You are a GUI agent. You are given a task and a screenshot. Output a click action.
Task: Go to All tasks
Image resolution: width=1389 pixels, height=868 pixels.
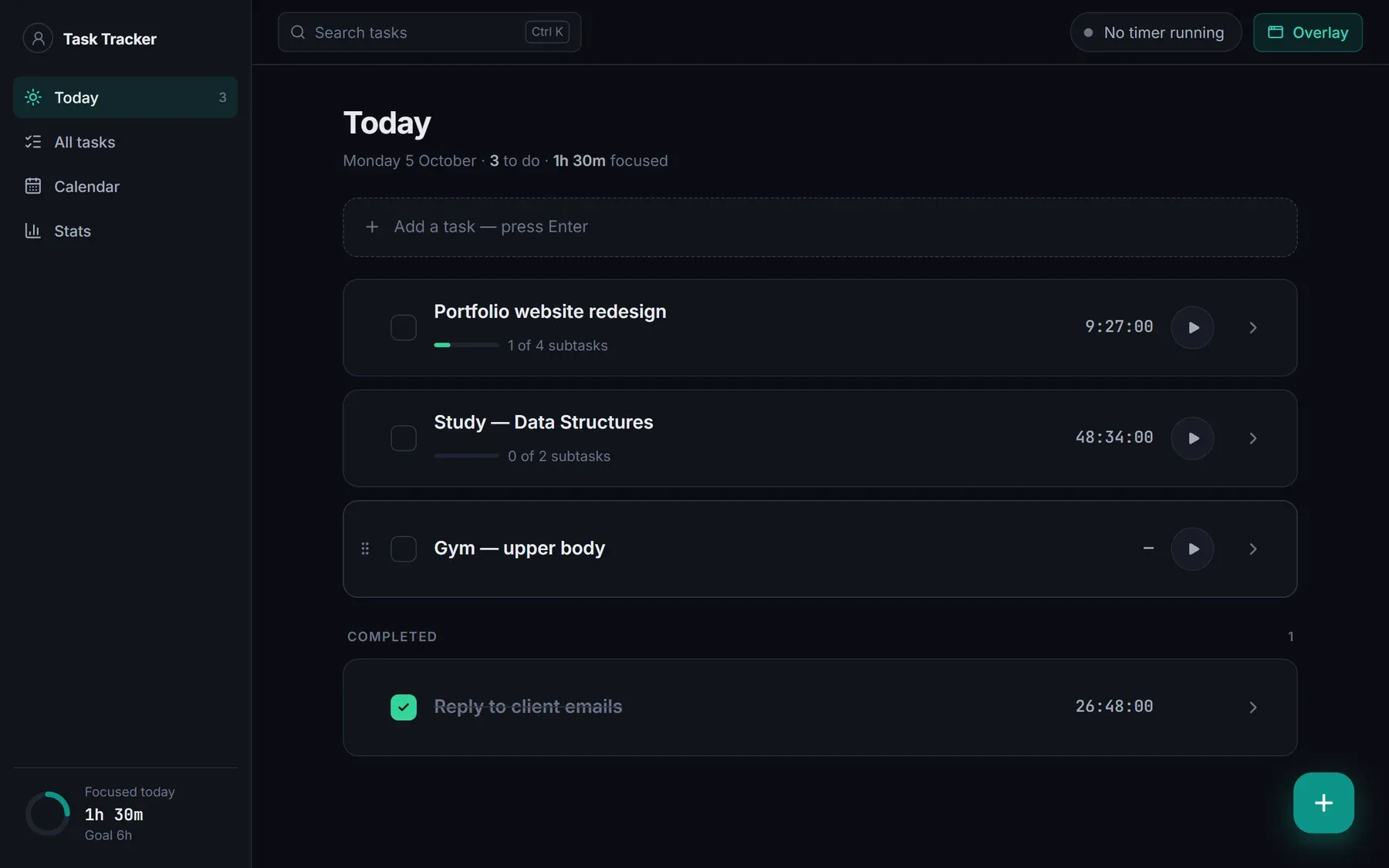click(x=125, y=142)
